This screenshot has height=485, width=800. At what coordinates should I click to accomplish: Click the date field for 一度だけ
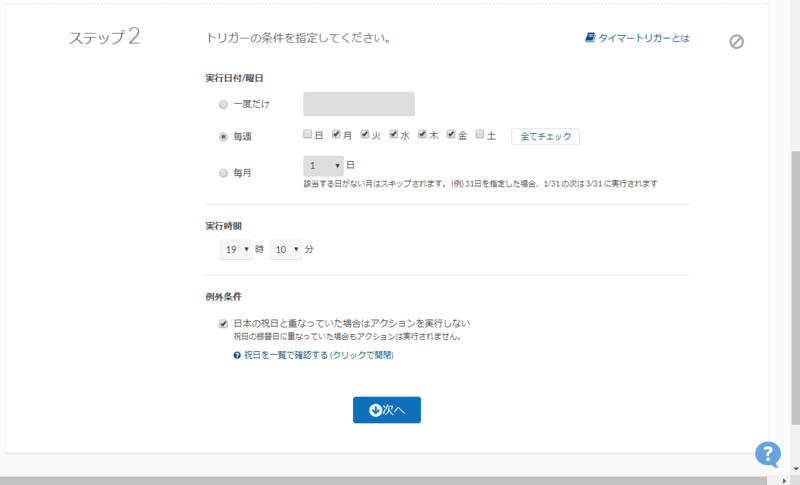pos(359,104)
